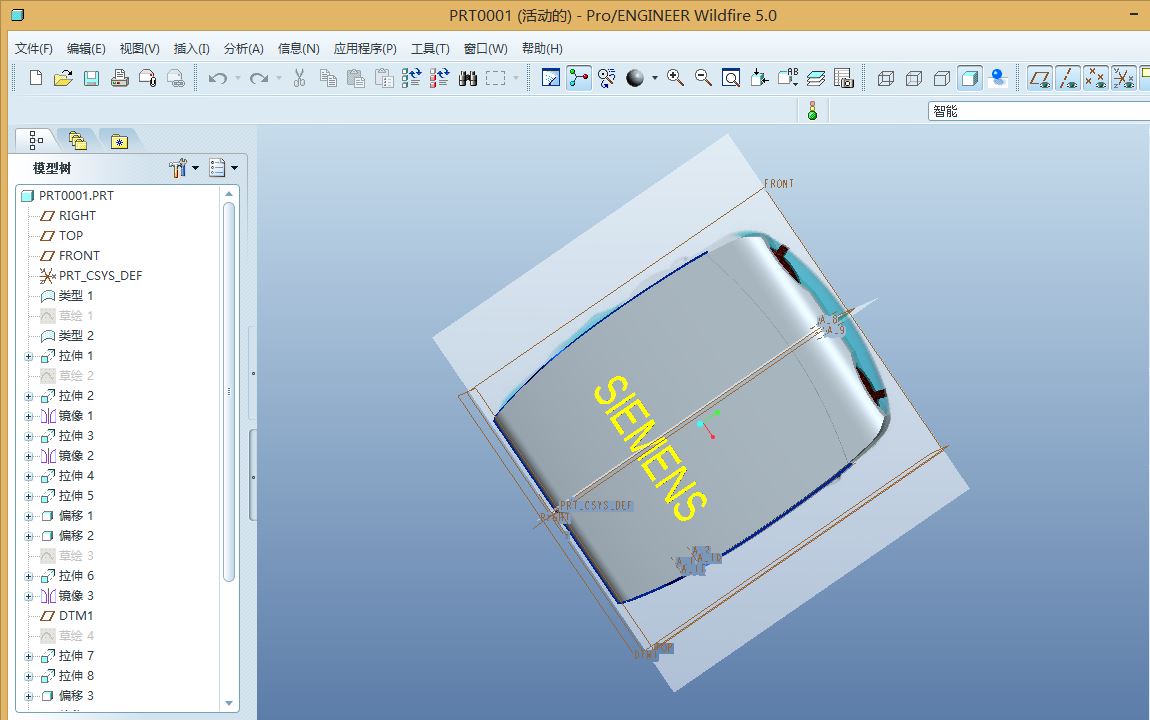The image size is (1150, 720).
Task: Click the Copy icon in the toolbar
Action: tap(328, 78)
